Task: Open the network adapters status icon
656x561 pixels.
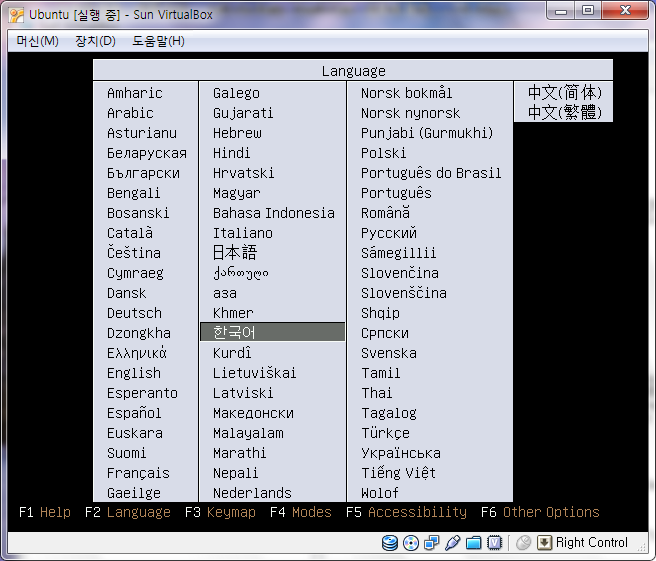Action: (432, 543)
